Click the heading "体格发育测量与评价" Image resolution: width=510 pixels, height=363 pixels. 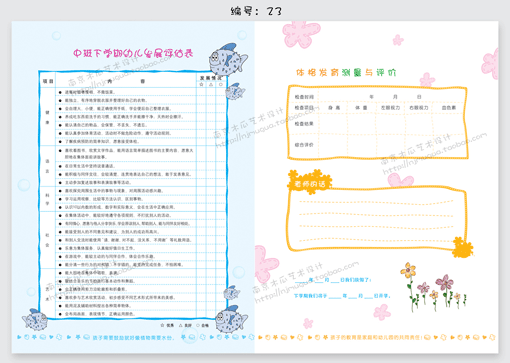(x=346, y=73)
